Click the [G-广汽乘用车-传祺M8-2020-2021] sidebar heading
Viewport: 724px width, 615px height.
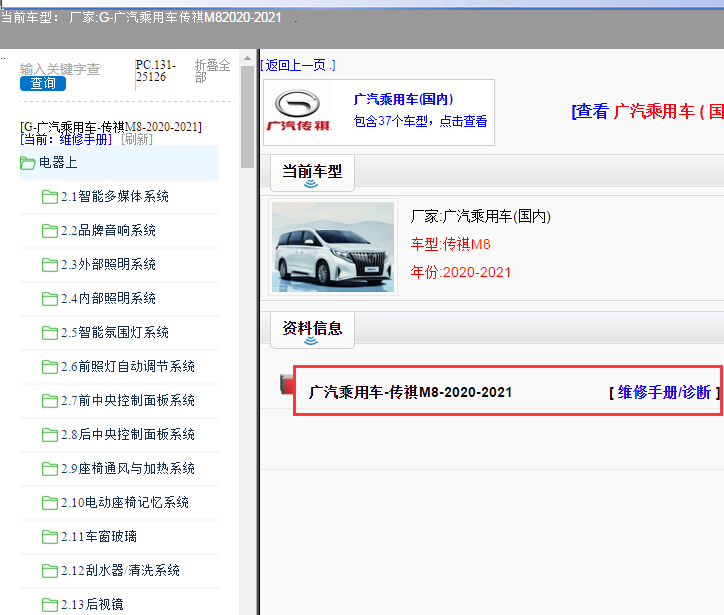(111, 127)
